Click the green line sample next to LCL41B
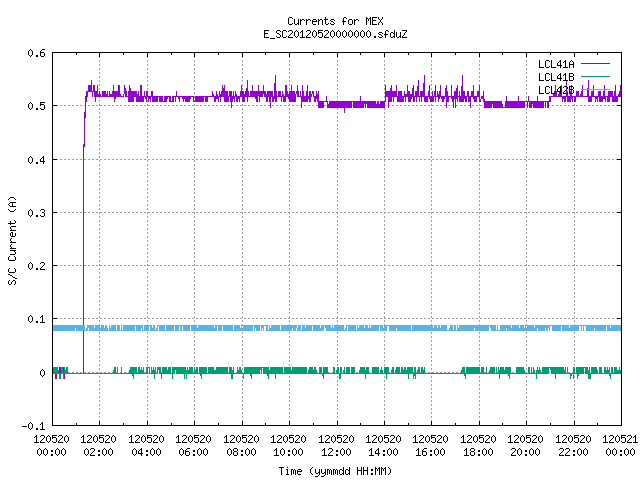This screenshot has width=640, height=480. pyautogui.click(x=595, y=77)
